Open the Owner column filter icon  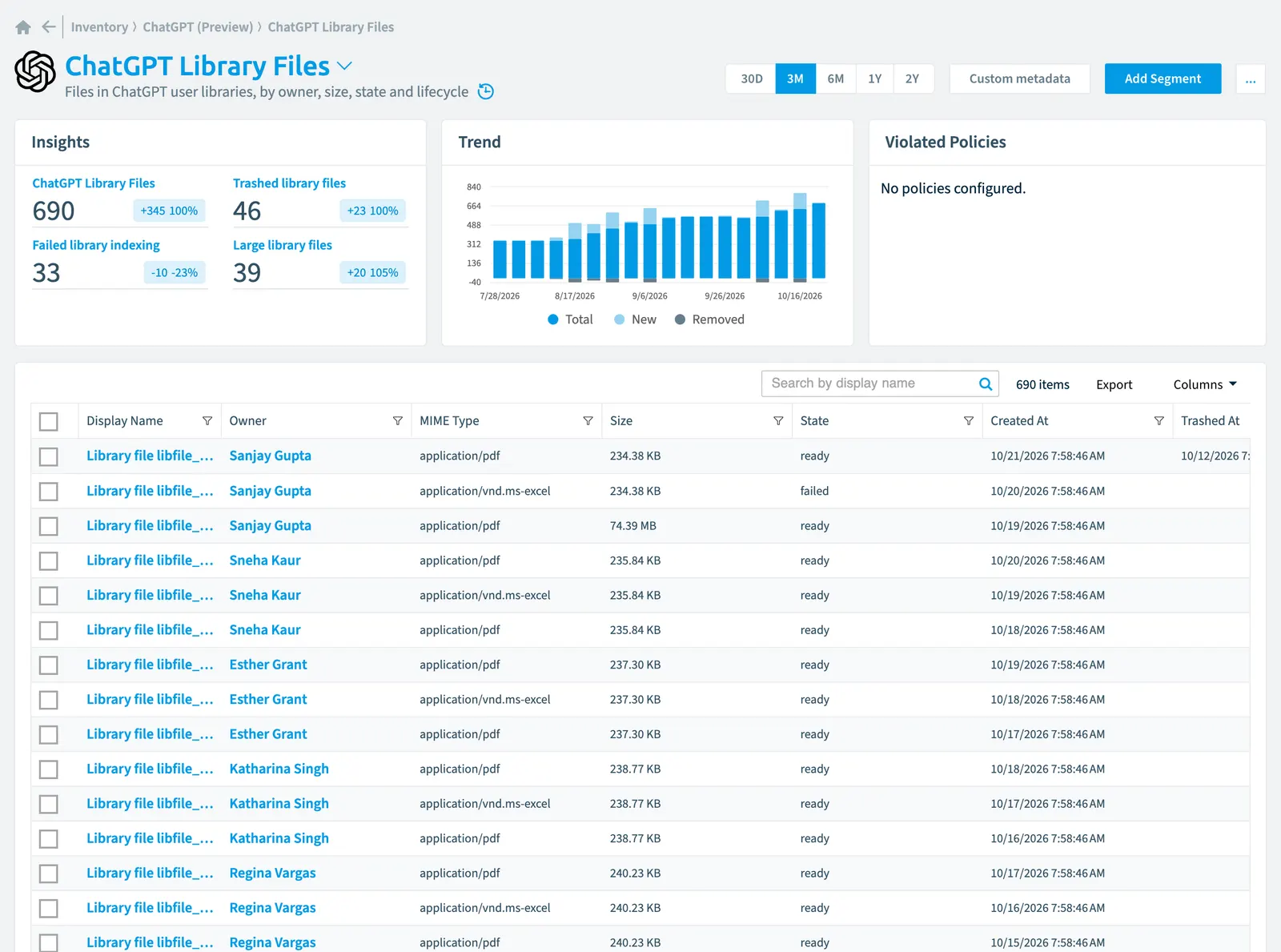[398, 421]
